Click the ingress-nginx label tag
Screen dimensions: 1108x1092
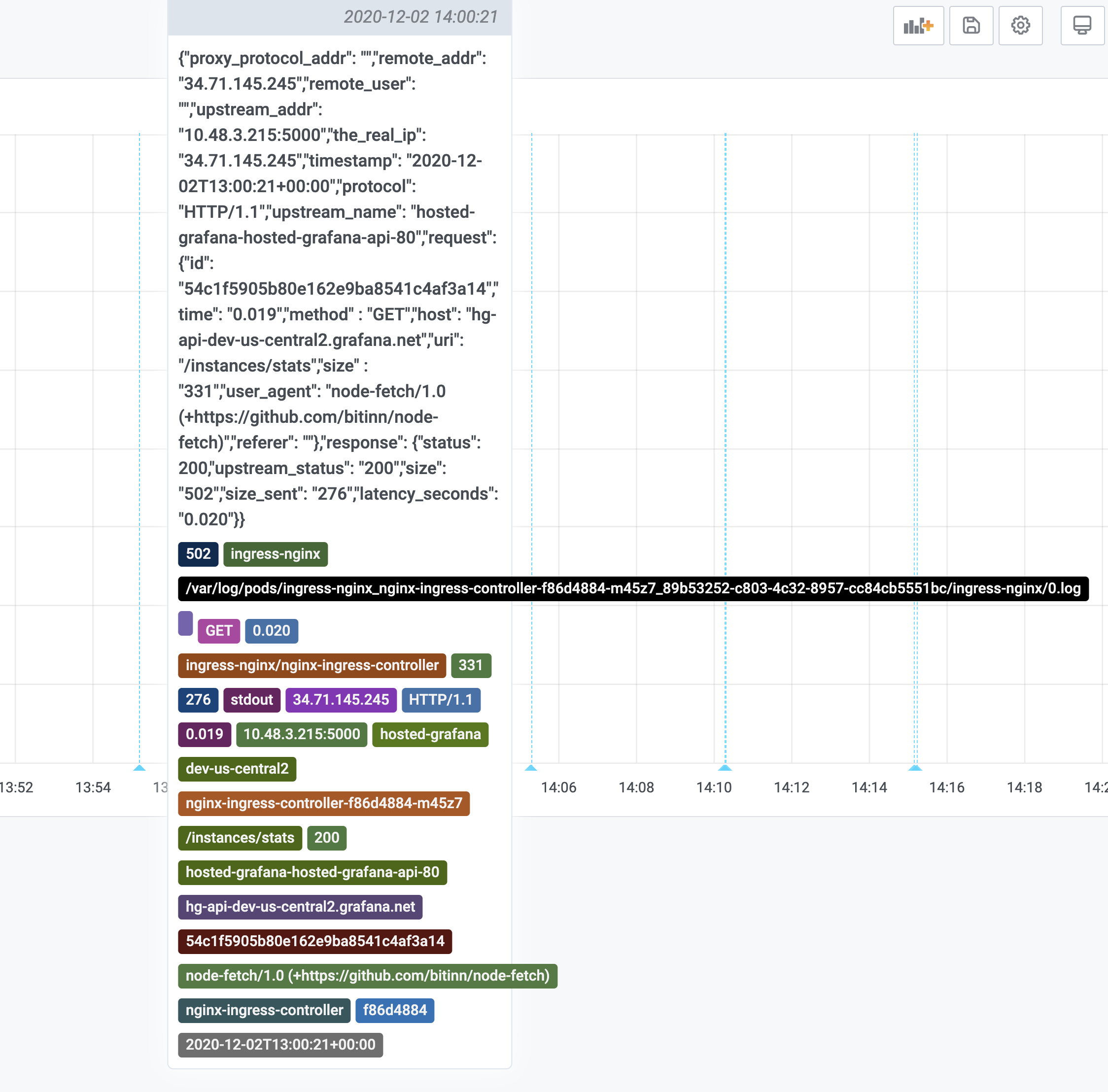(x=276, y=554)
